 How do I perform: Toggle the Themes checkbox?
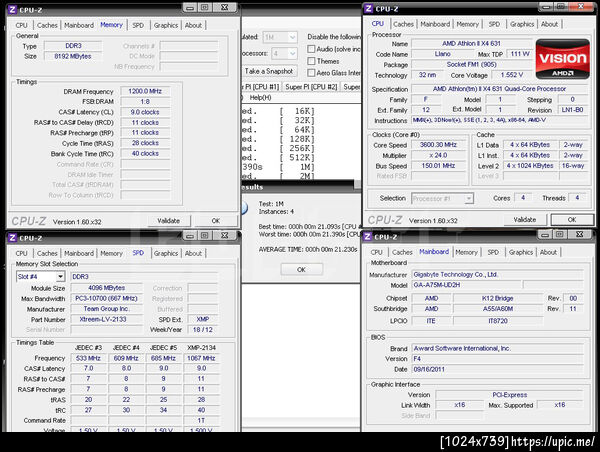click(x=311, y=61)
